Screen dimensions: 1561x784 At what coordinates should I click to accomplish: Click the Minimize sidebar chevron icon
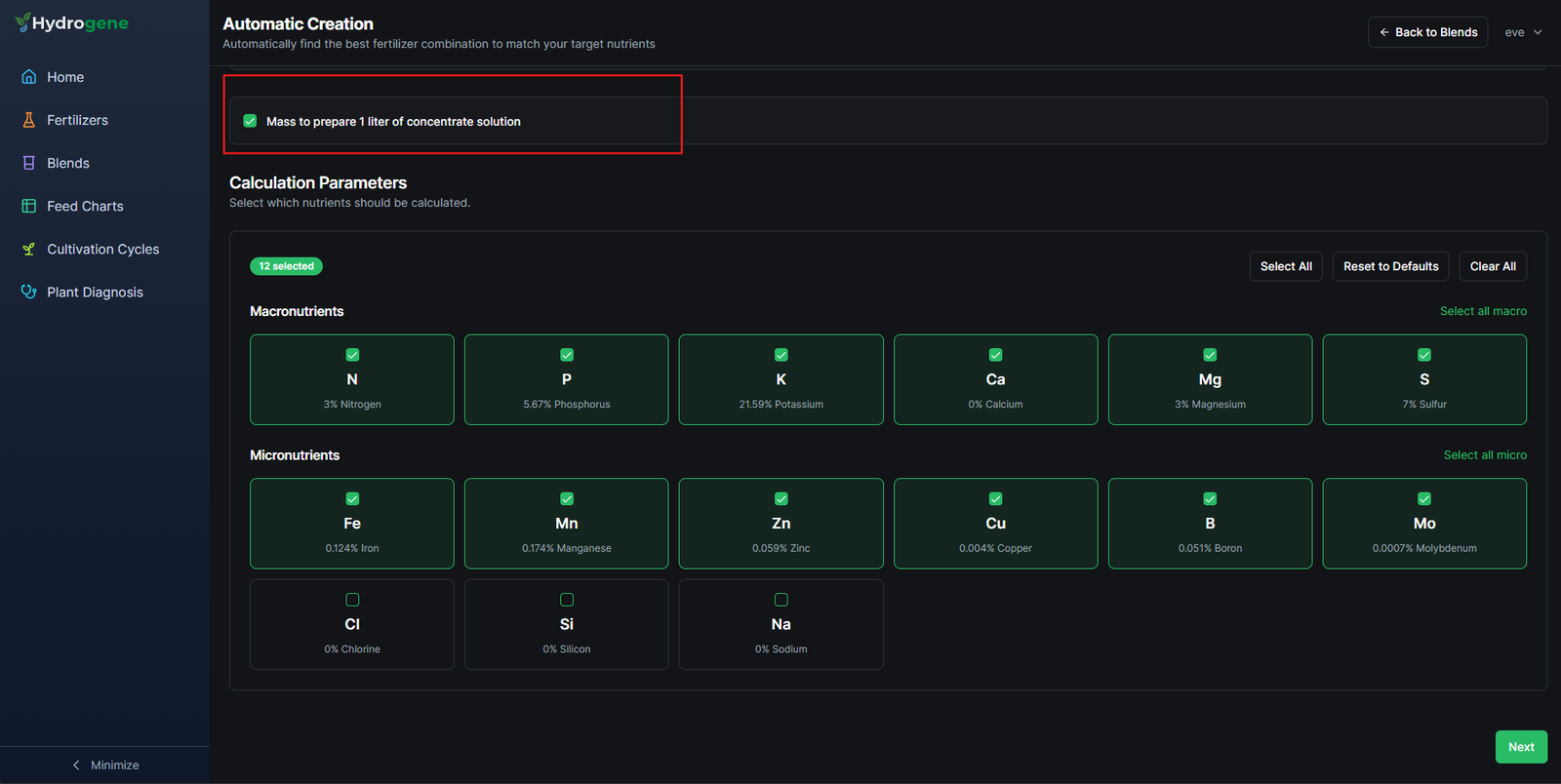pyautogui.click(x=76, y=765)
